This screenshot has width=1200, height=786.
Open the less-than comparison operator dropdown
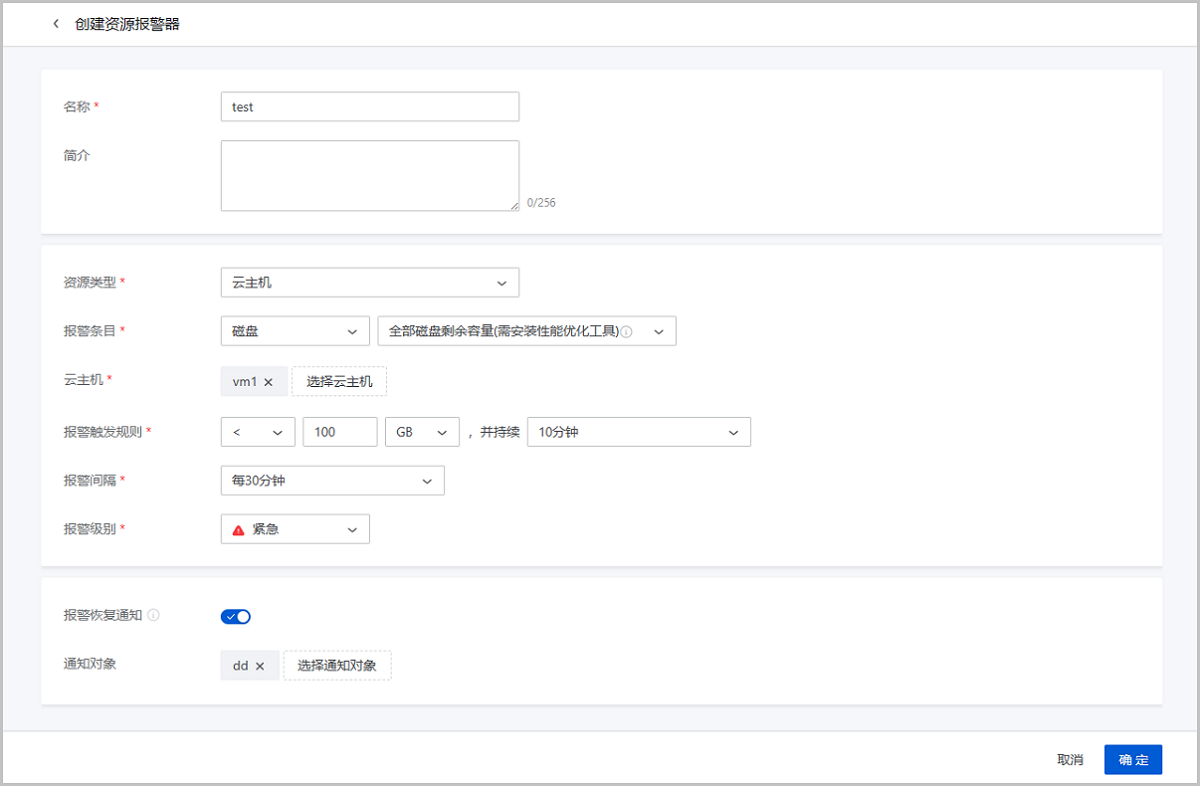[257, 432]
